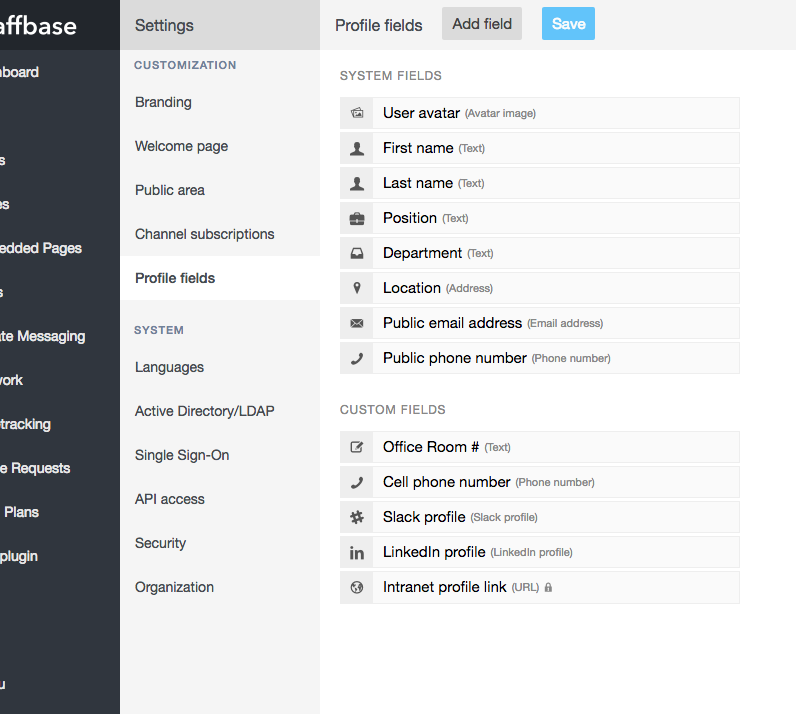Click the briefcase icon next to Position

357,218
